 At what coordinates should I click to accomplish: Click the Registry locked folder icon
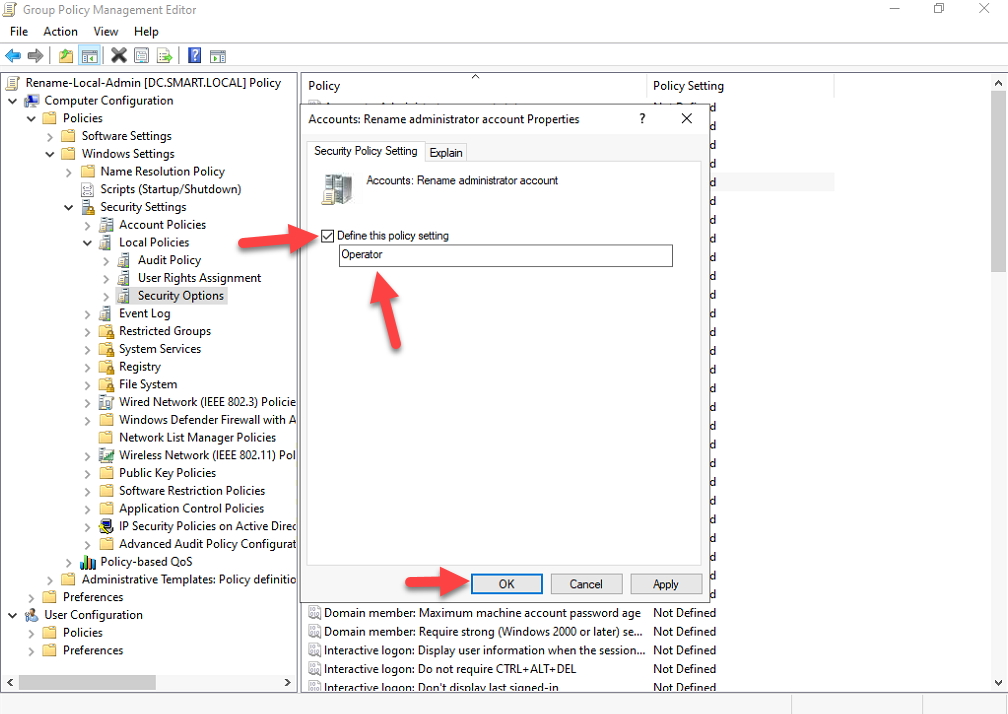[x=107, y=367]
